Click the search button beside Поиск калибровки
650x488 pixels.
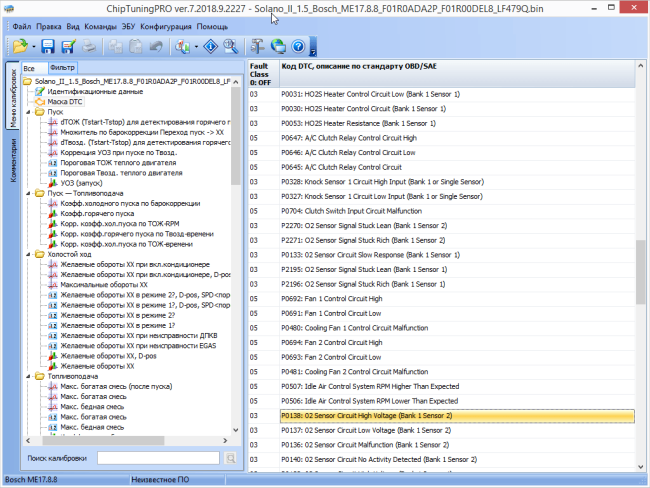point(230,458)
